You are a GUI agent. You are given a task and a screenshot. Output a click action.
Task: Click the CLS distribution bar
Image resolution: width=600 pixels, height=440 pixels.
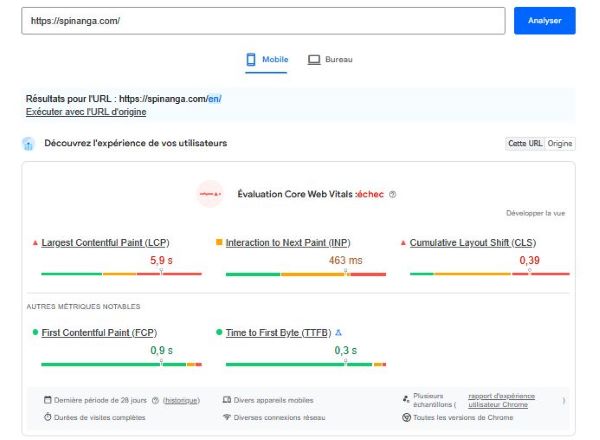tap(490, 274)
